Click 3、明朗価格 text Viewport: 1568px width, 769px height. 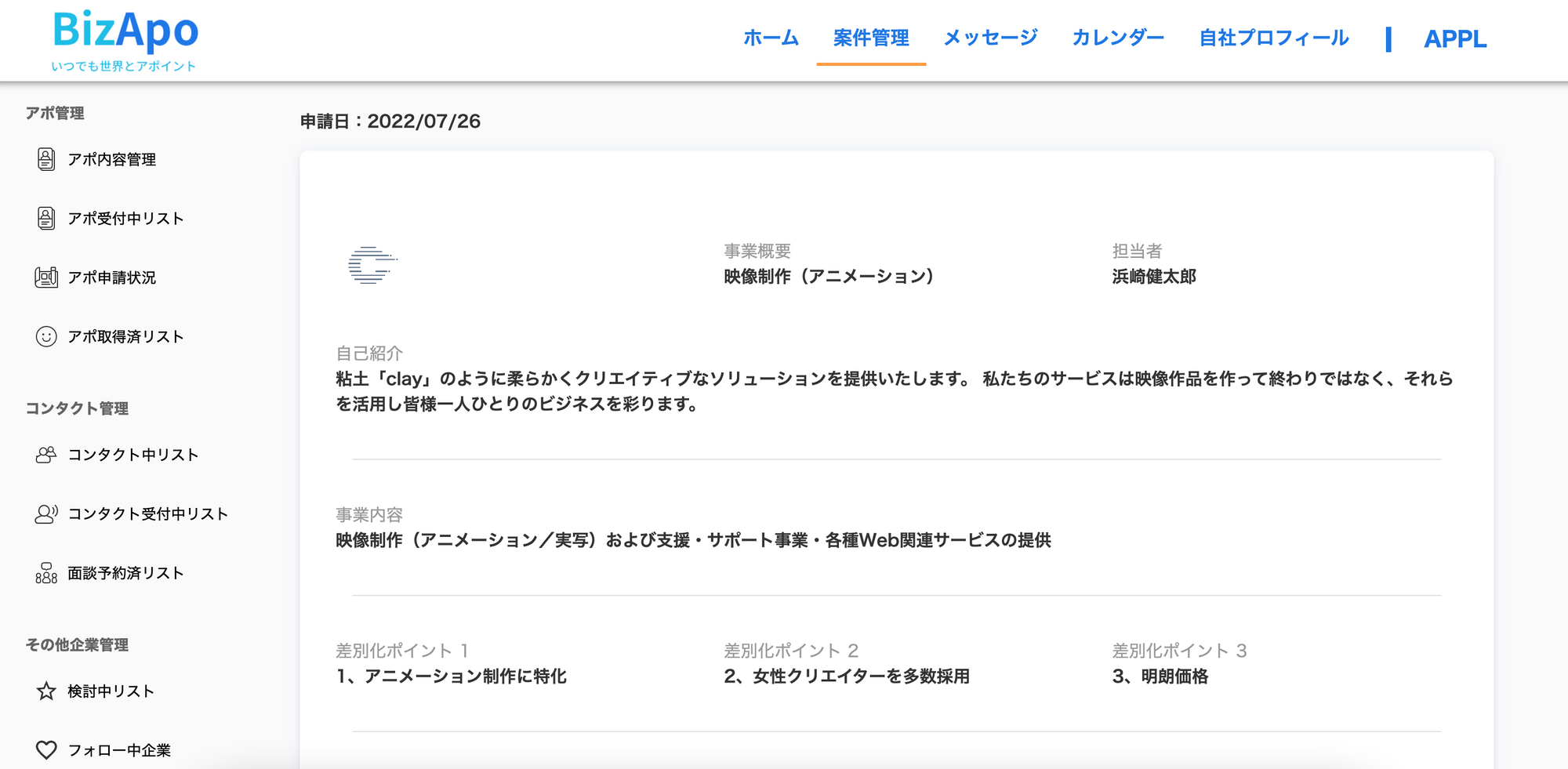[1160, 676]
